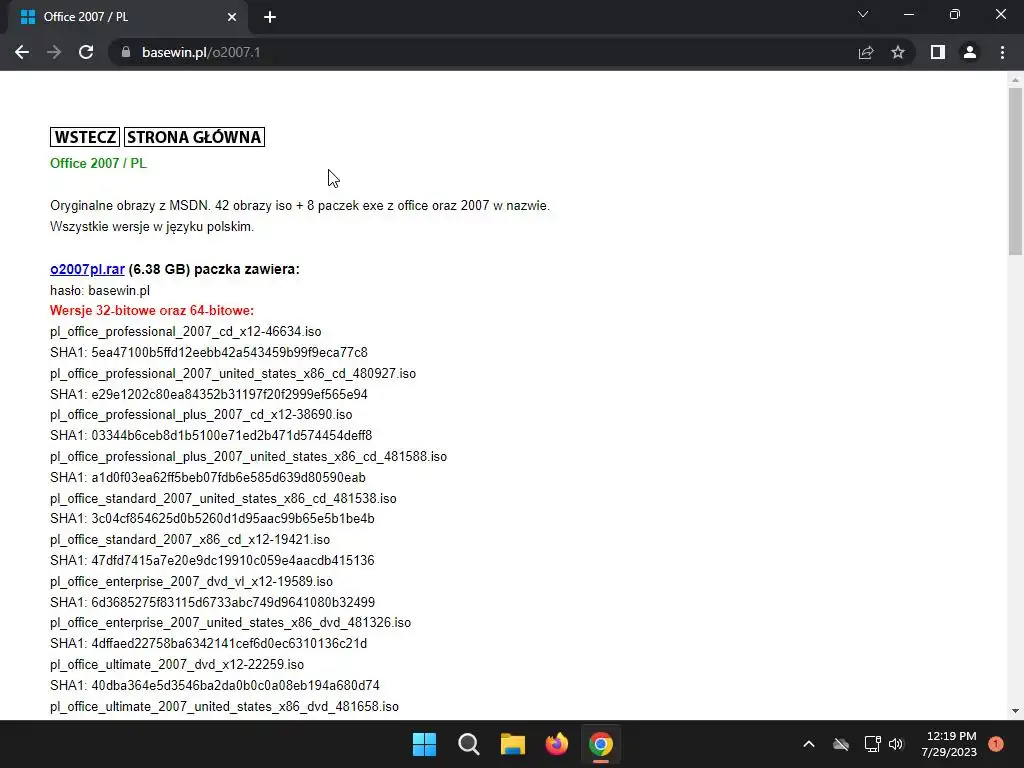The width and height of the screenshot is (1024, 768).
Task: Open the browser side panel
Action: click(938, 52)
